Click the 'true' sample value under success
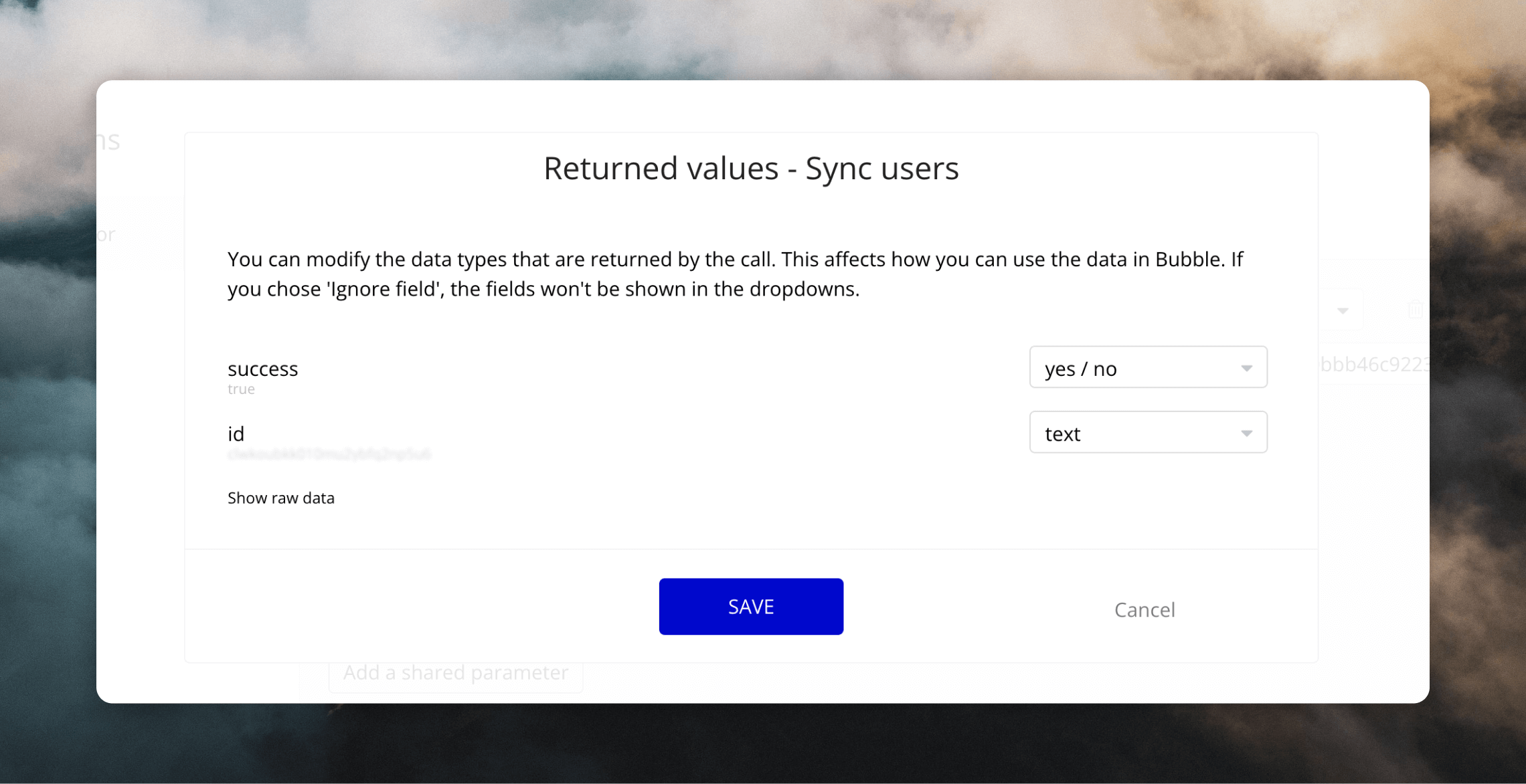 241,389
